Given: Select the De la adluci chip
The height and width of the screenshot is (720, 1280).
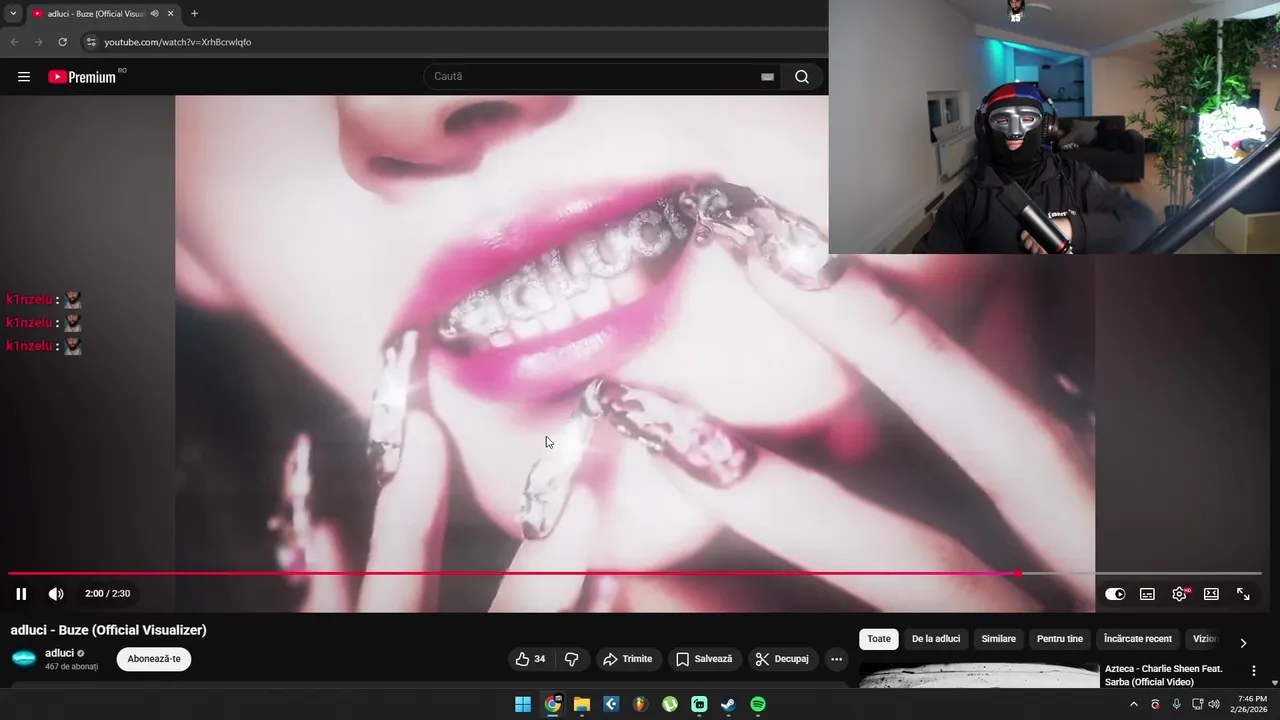Looking at the screenshot, I should coord(936,639).
